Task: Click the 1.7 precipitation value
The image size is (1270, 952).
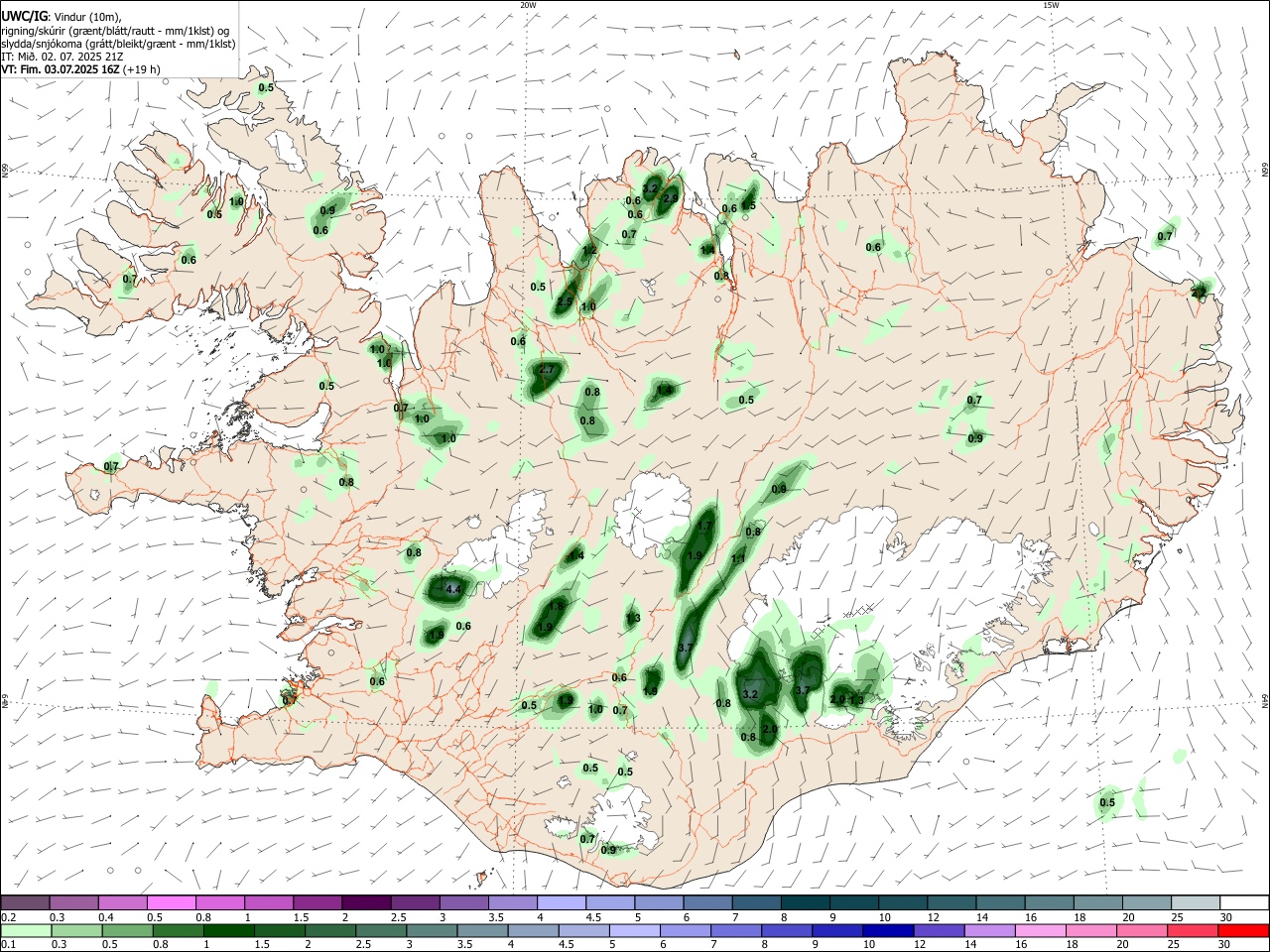Action: coord(705,526)
